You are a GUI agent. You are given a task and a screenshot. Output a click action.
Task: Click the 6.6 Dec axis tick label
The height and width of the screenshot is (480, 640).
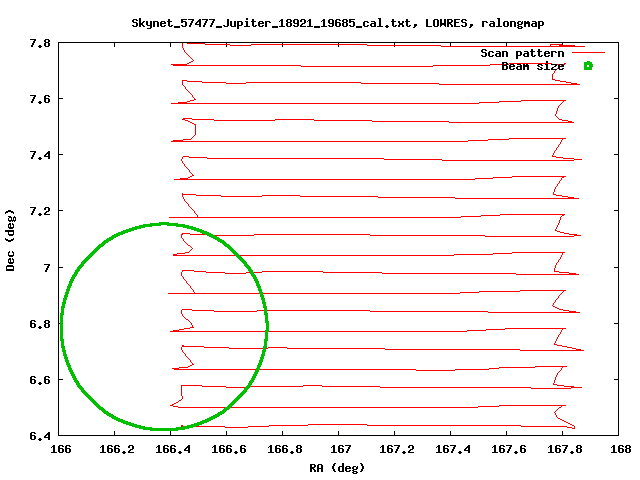pos(40,380)
